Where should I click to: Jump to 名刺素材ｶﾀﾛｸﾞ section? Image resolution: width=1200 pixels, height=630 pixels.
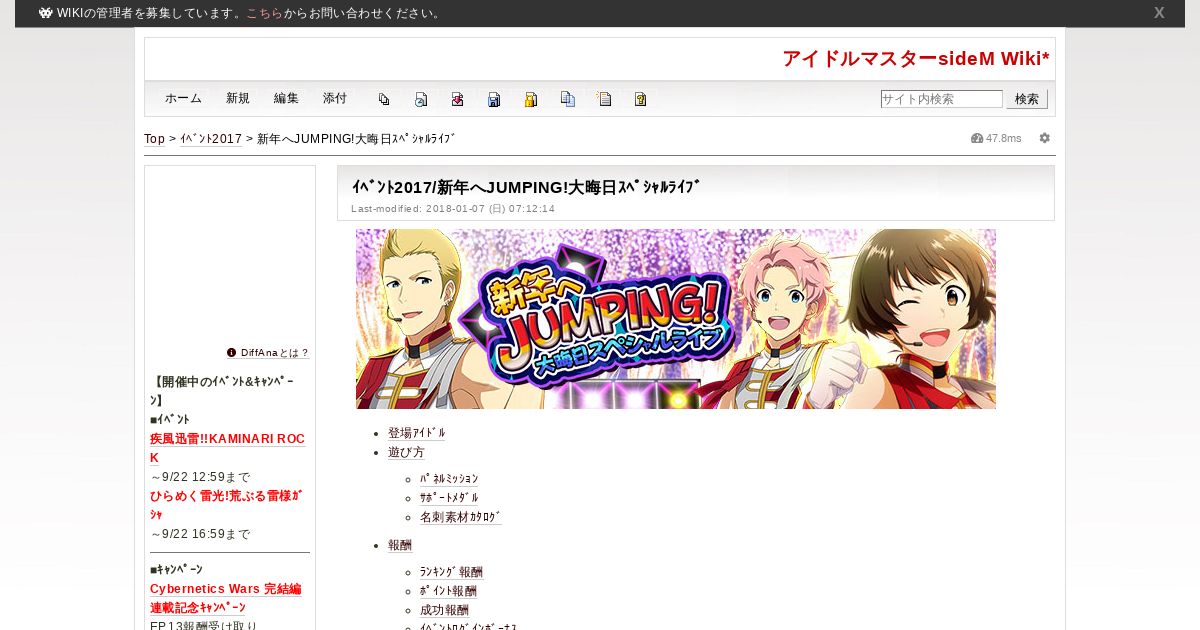pos(461,517)
